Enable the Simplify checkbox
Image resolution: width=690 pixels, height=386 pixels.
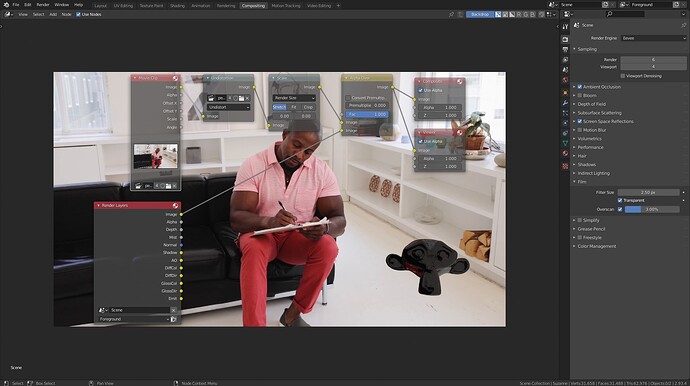(x=580, y=221)
